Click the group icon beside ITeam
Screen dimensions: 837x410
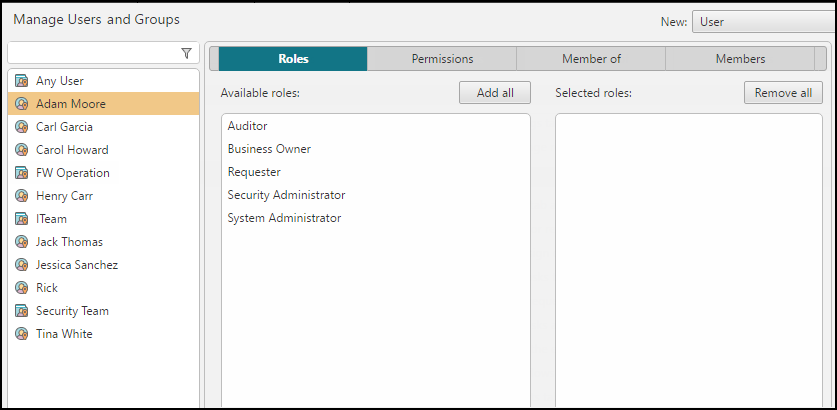[22, 219]
